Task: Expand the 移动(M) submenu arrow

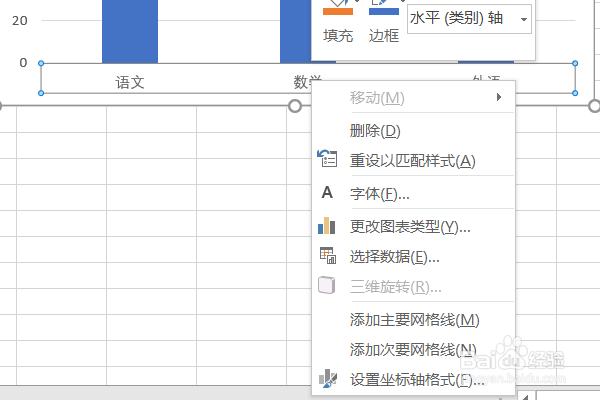Action: (x=499, y=97)
